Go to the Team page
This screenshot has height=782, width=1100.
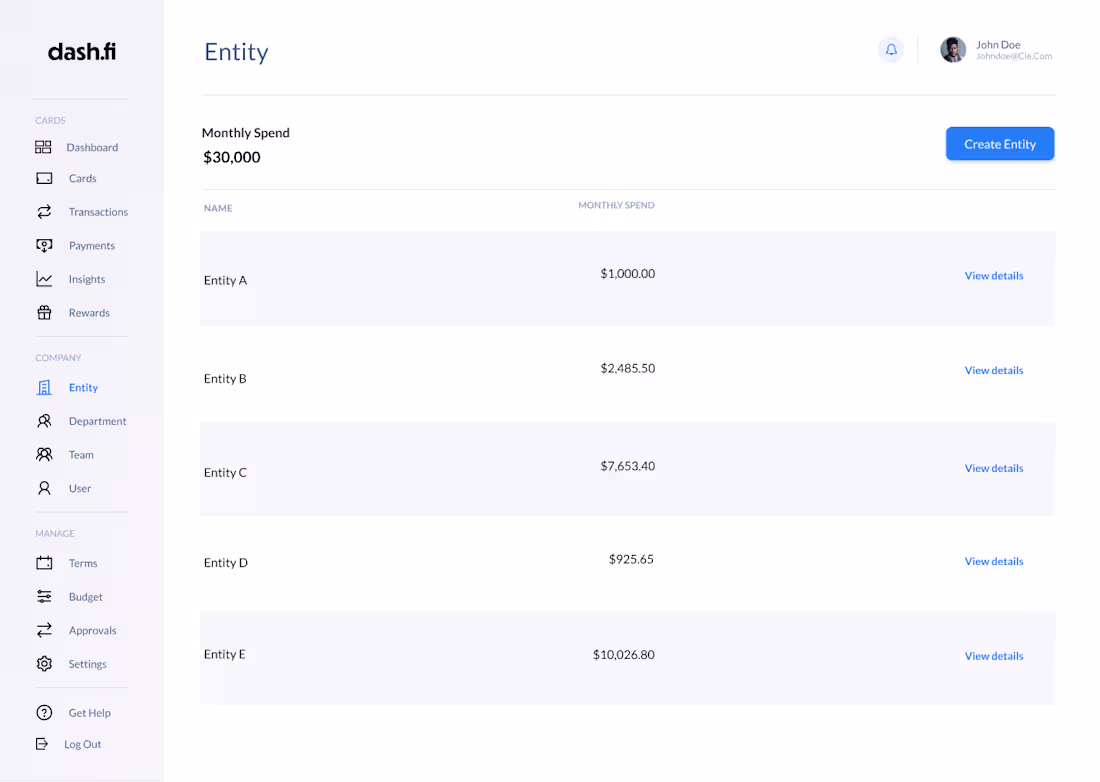pos(81,455)
